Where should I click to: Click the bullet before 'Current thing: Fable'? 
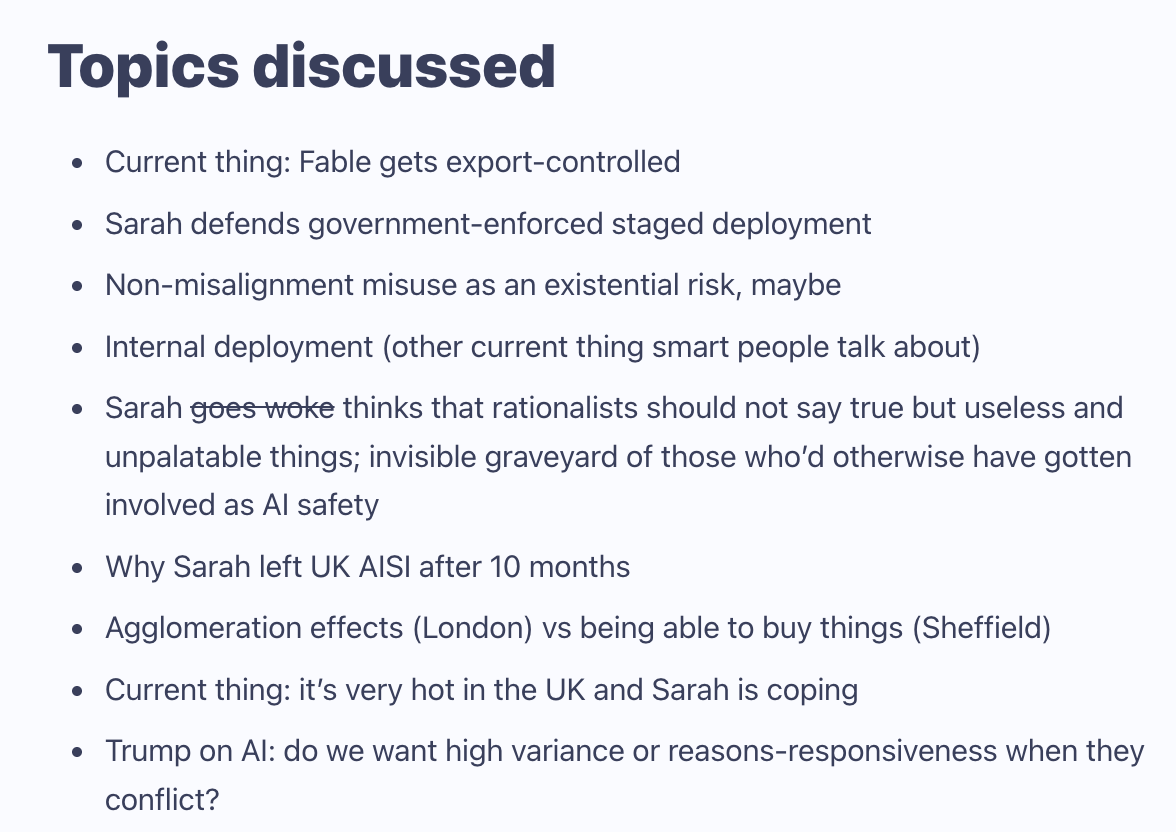[x=76, y=163]
